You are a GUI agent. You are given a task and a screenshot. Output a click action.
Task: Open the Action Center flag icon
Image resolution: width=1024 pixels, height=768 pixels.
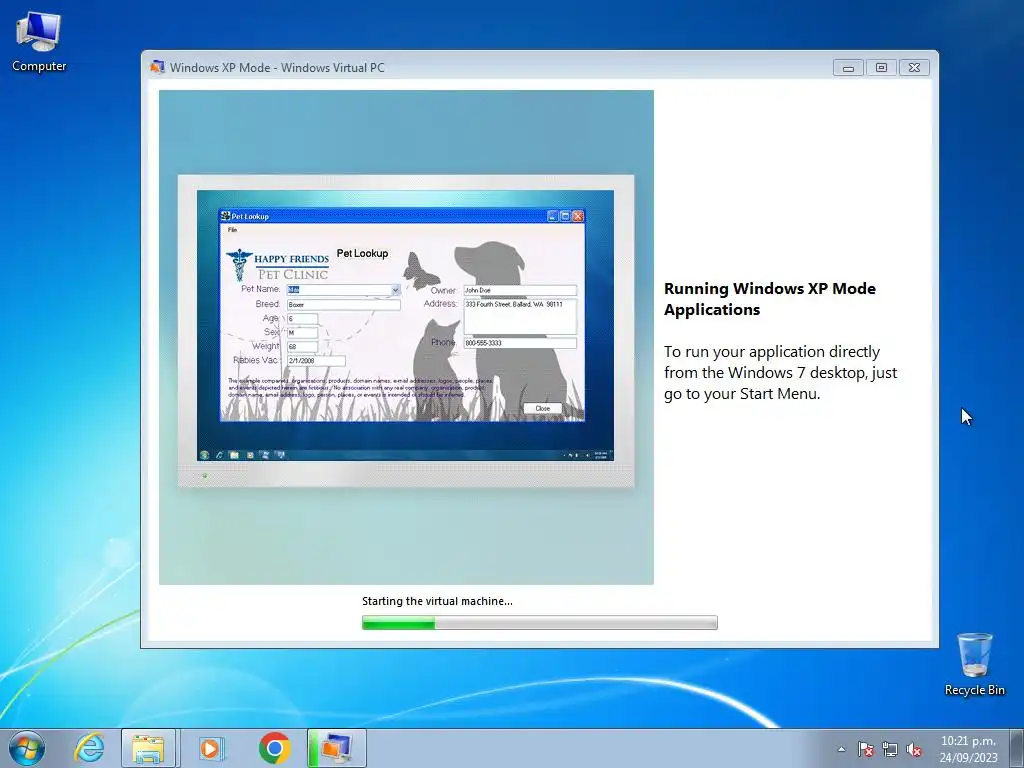pos(866,749)
